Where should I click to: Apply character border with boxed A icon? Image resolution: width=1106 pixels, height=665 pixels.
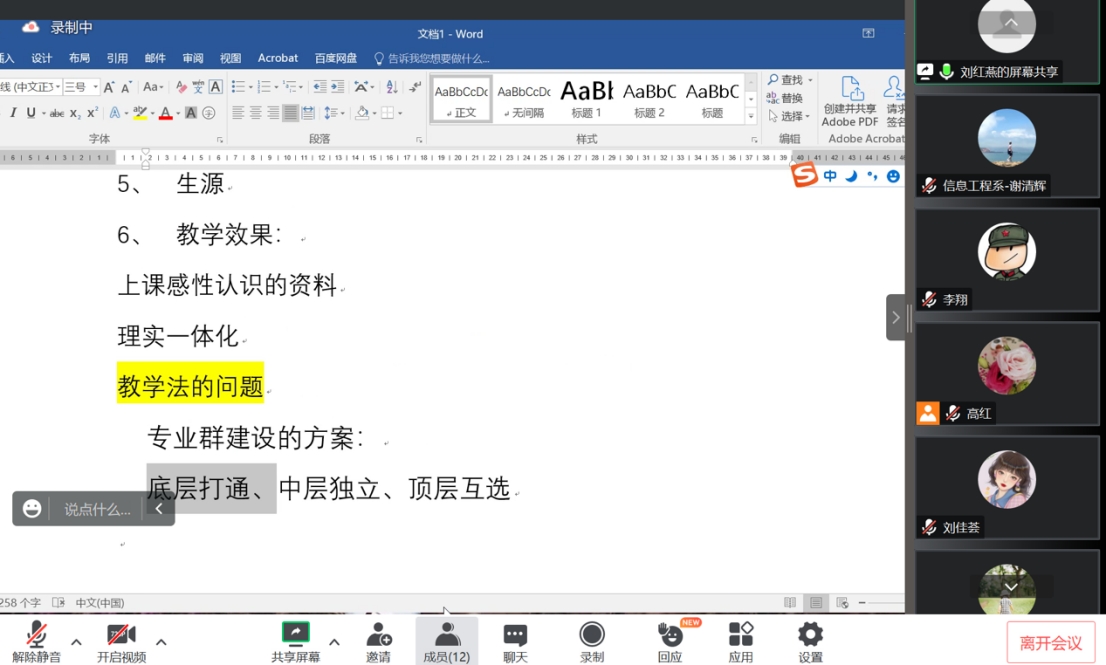coord(216,87)
